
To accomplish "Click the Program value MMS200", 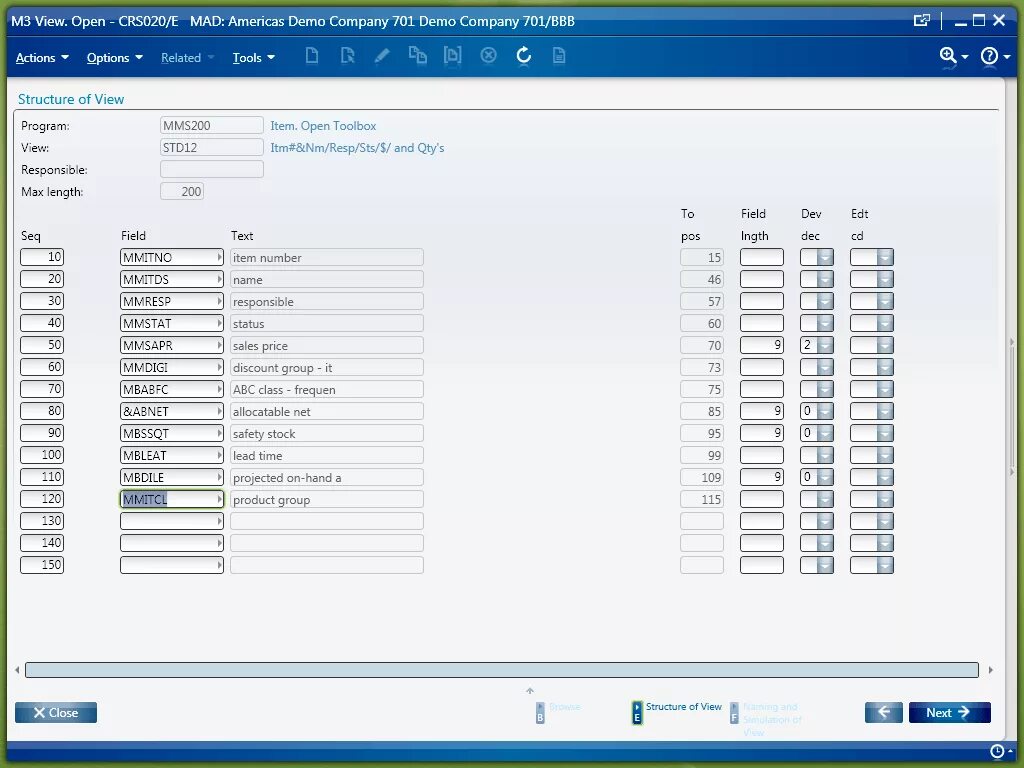I will (x=212, y=125).
